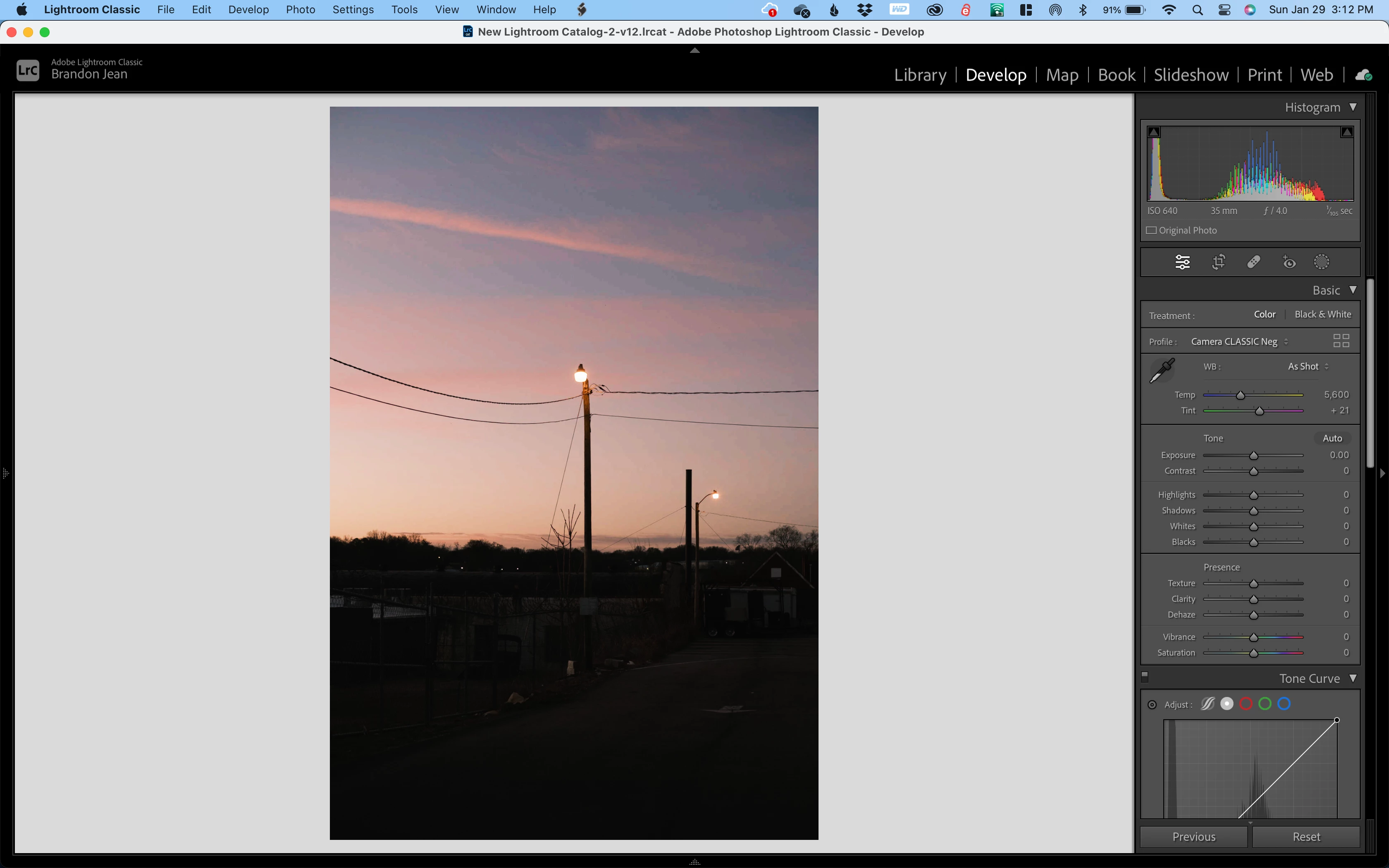Select the Healing bandage tool

1253,262
